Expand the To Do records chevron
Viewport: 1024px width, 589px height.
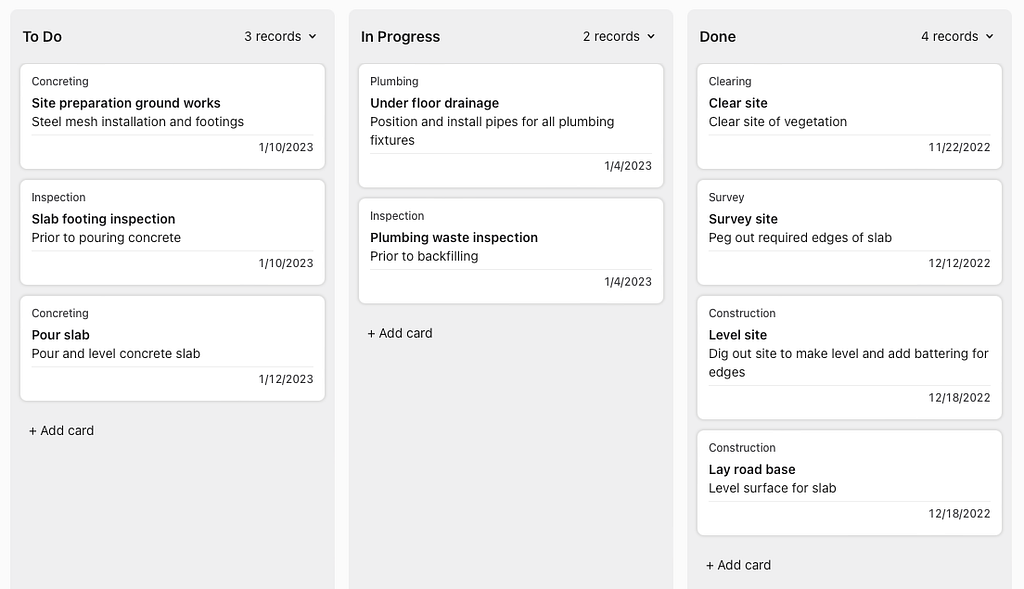click(x=312, y=37)
